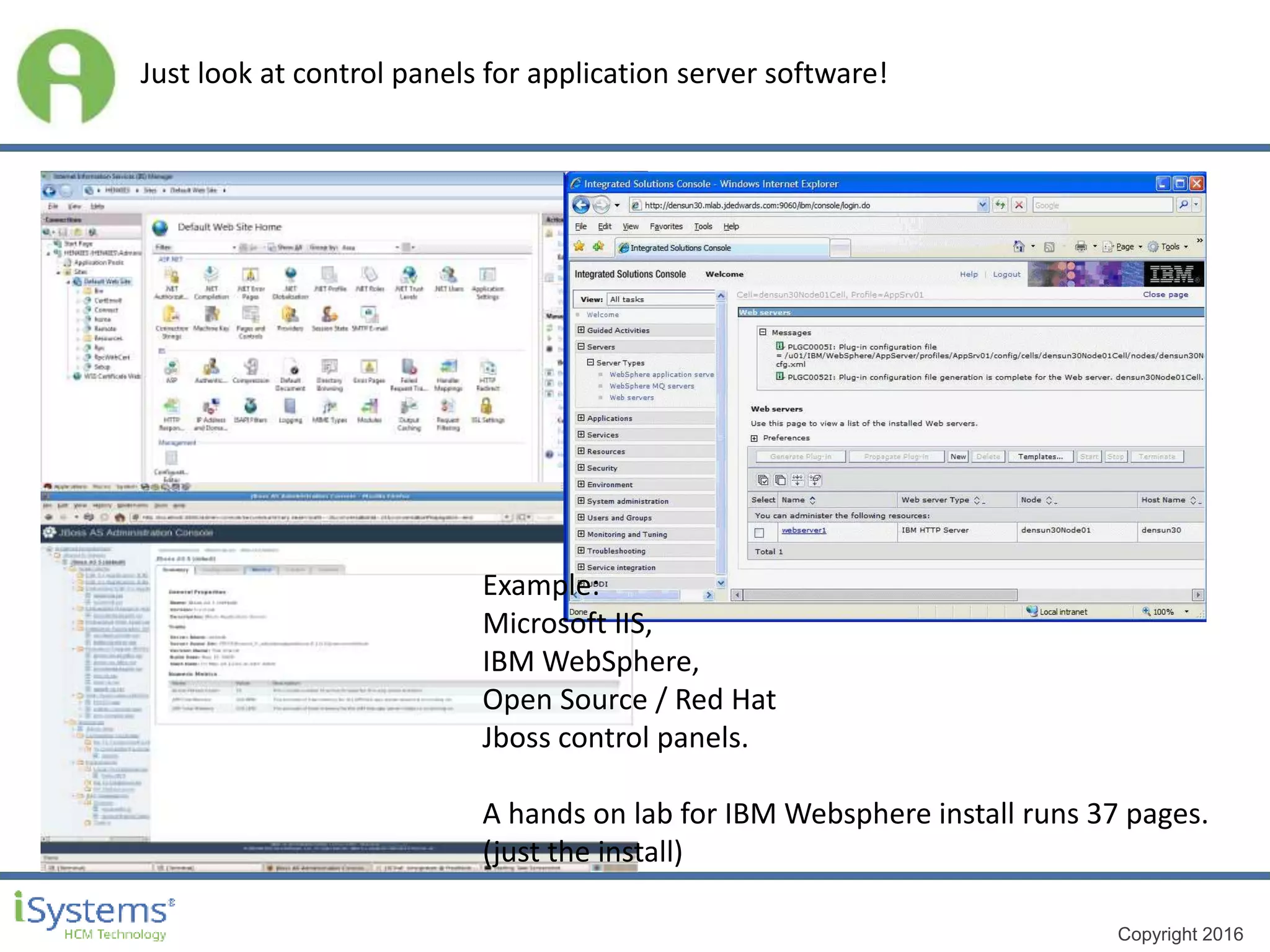Expand the Guided Activities section
The image size is (1270, 952).
point(581,330)
